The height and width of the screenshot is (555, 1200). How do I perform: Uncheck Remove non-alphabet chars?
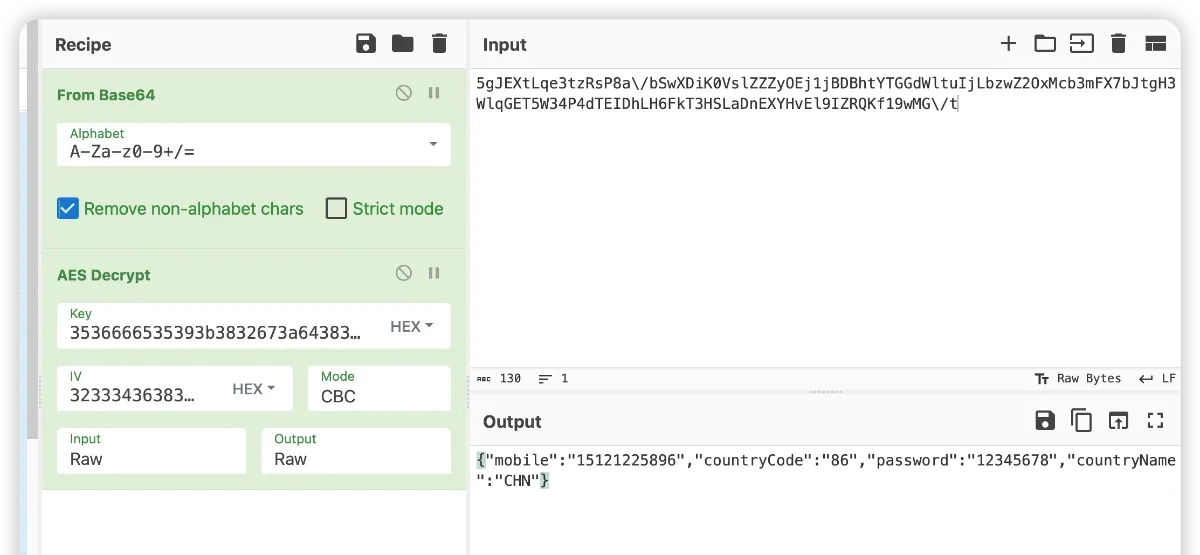coord(68,209)
